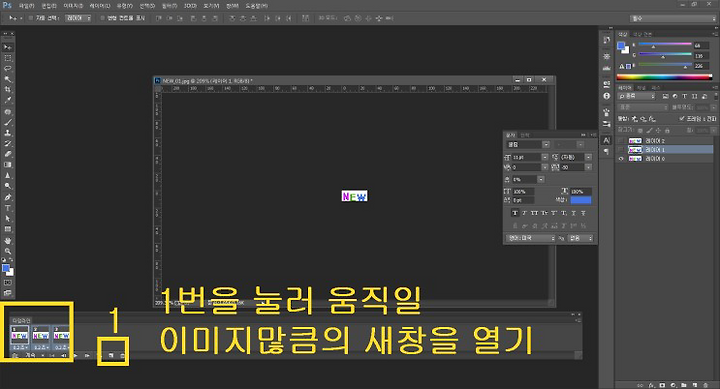This screenshot has width=720, height=389.
Task: Show the 레이어 2 layer visibility
Action: coord(621,141)
